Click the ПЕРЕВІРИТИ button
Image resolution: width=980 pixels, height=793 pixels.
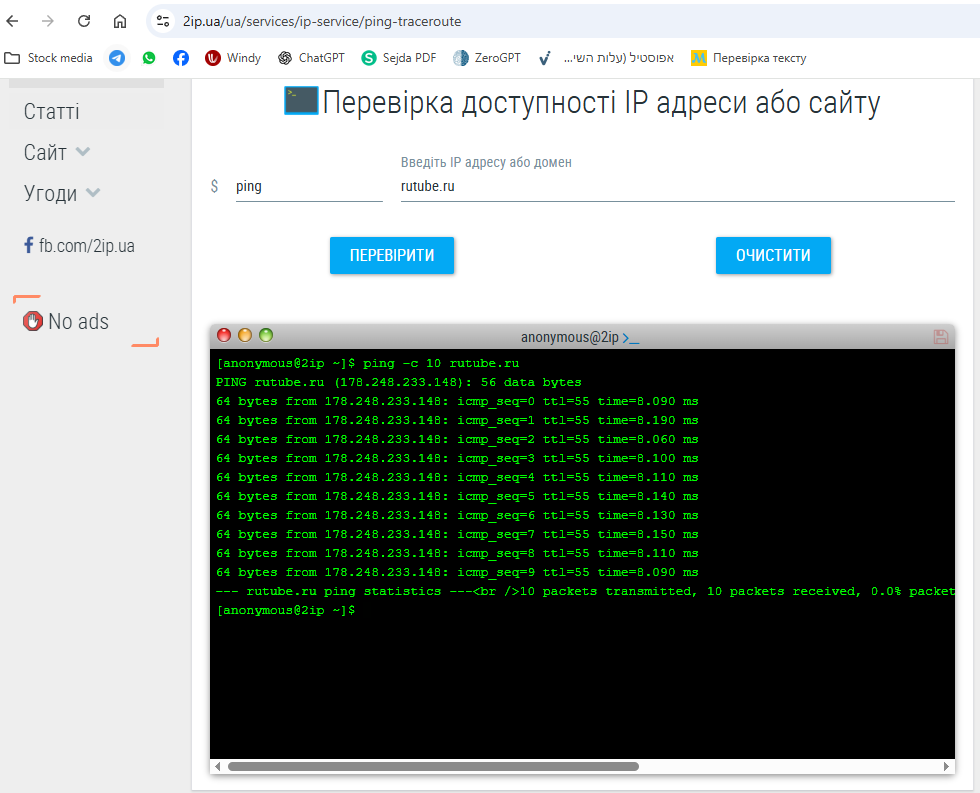coord(392,255)
